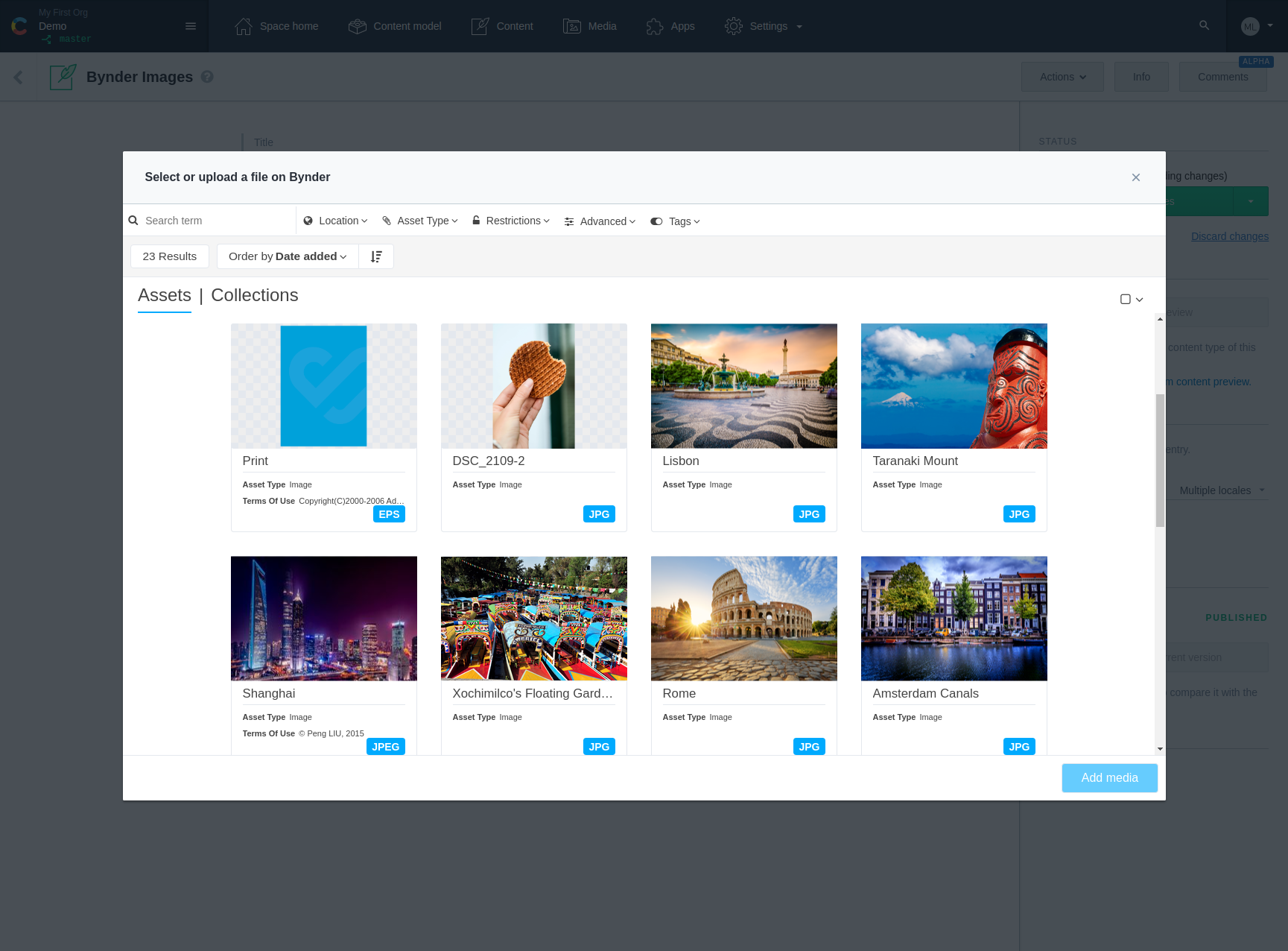Toggle the select-all assets checkbox
Image resolution: width=1288 pixels, height=951 pixels.
tap(1126, 299)
